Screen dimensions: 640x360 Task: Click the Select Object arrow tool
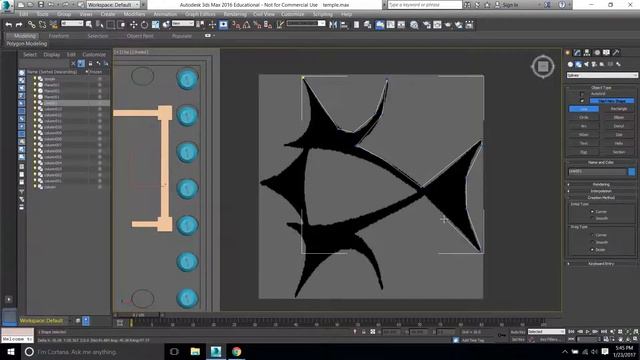tap(89, 25)
